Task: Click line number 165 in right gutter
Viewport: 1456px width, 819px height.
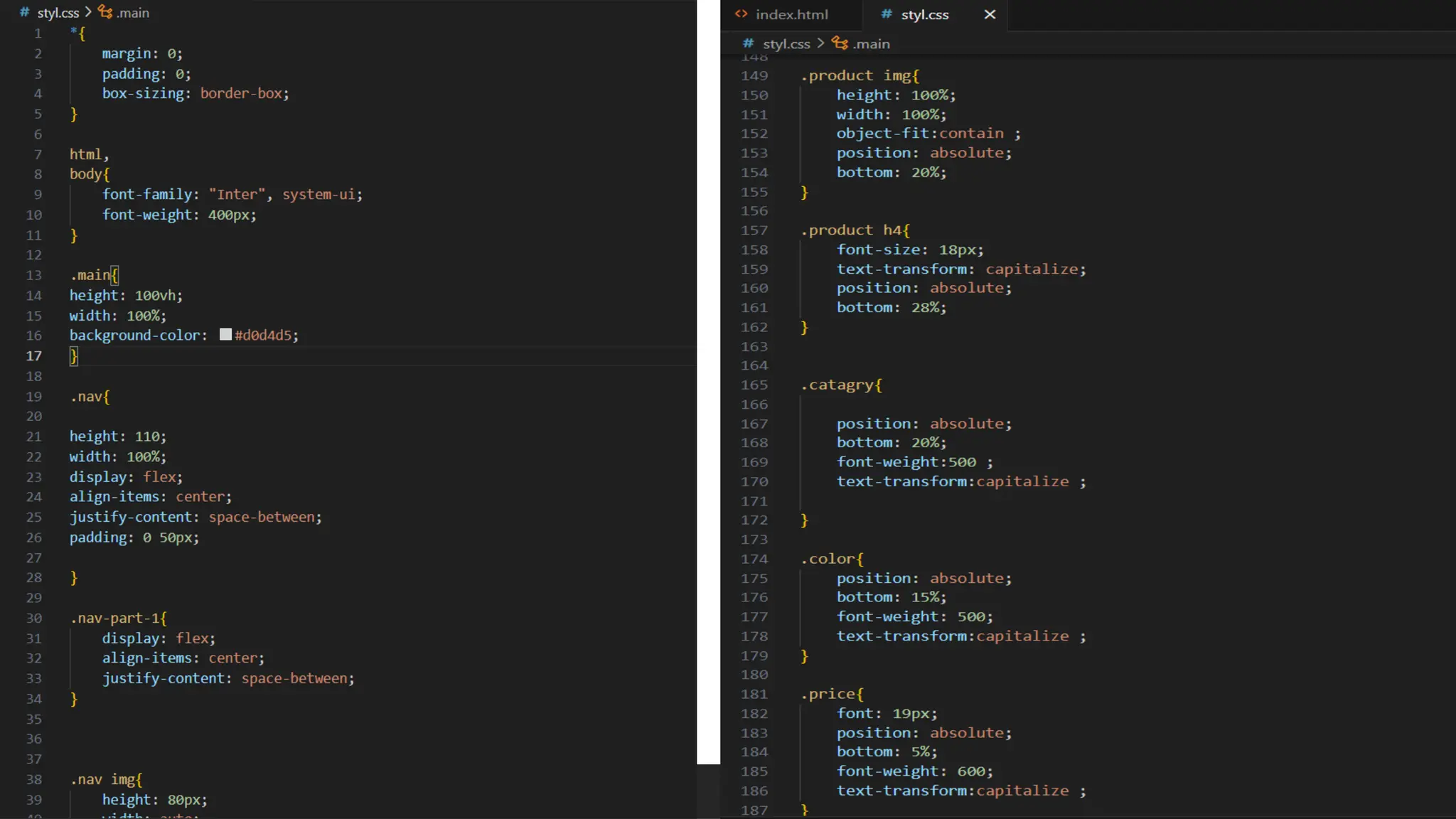Action: coord(754,385)
